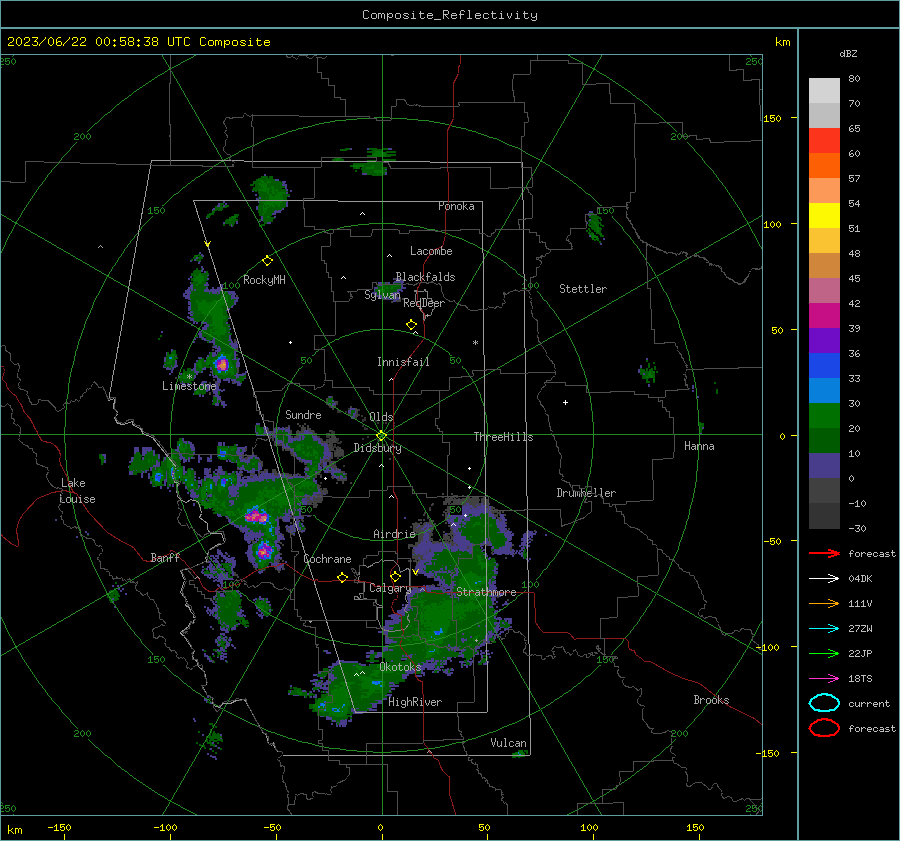Click the yellow diamond marker below RedDeer

412,325
